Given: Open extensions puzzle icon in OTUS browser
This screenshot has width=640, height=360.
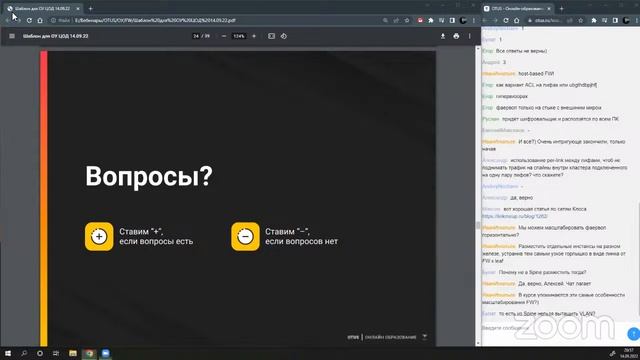Looking at the screenshot, I should click(x=594, y=20).
